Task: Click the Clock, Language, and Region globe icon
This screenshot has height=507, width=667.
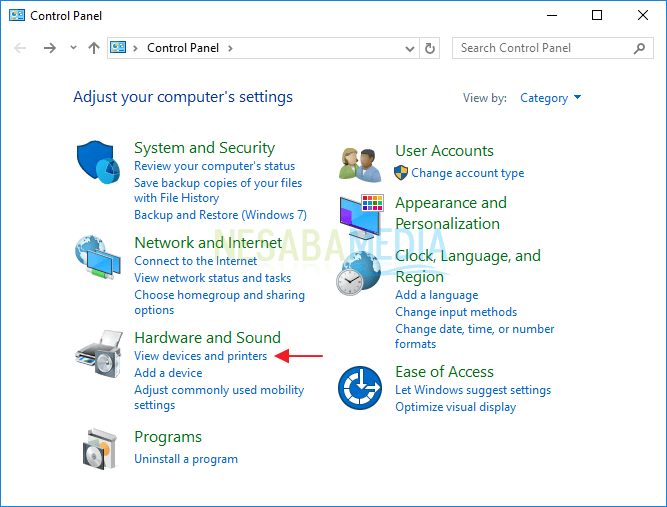Action: (359, 273)
